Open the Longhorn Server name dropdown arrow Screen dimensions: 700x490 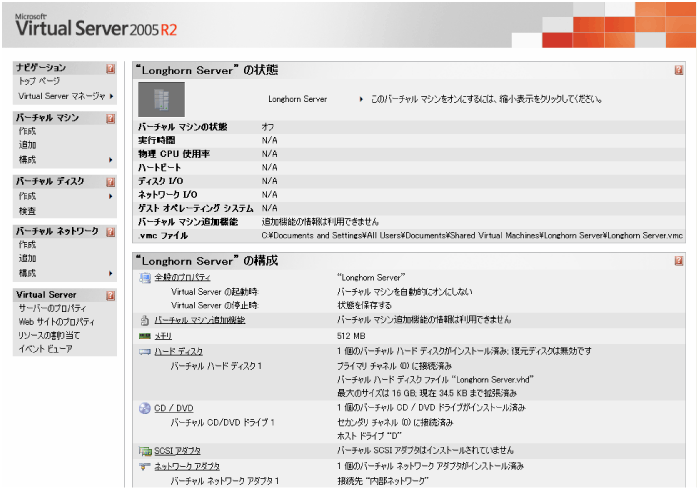coord(361,99)
